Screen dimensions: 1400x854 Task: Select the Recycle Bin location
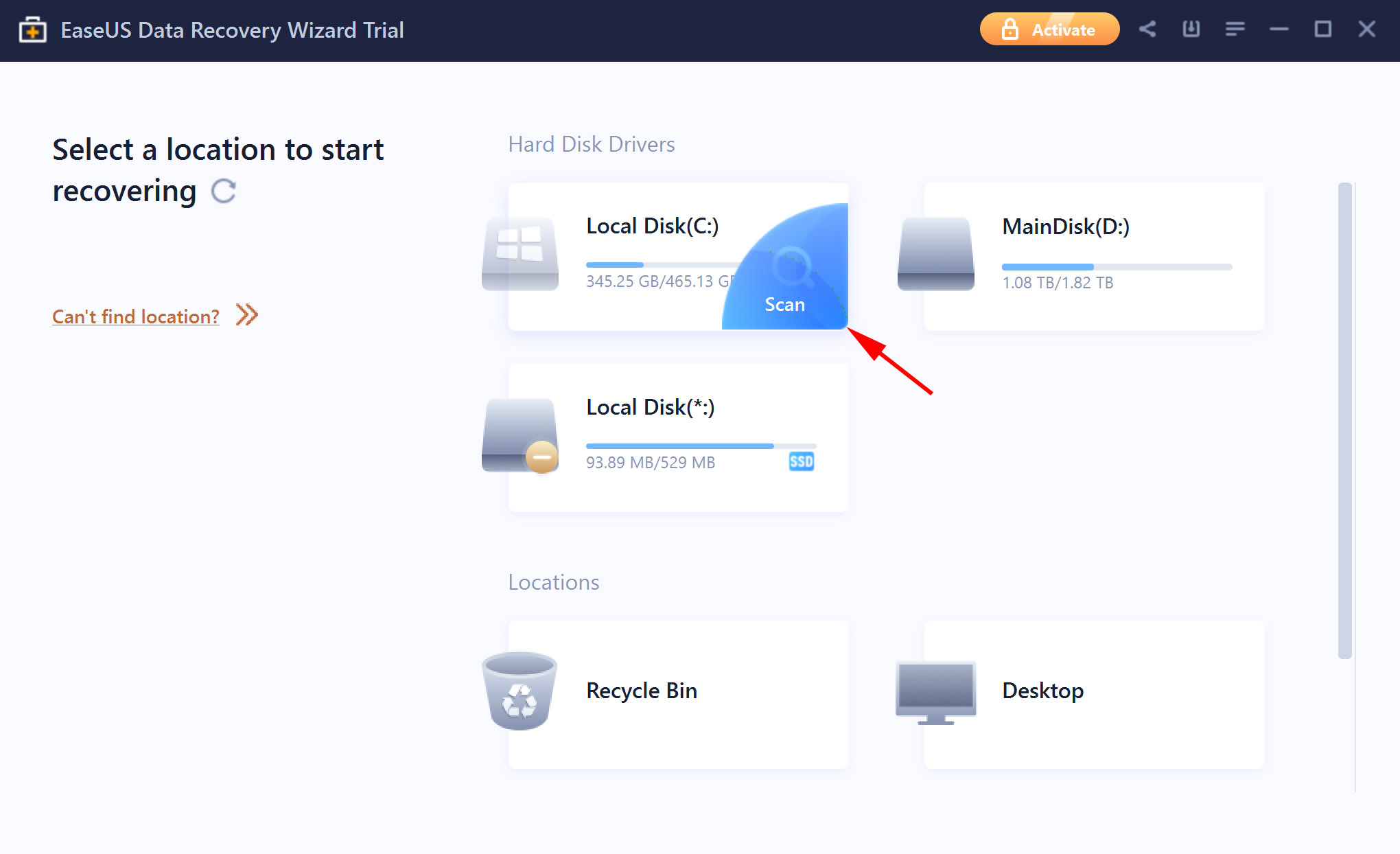pos(678,695)
